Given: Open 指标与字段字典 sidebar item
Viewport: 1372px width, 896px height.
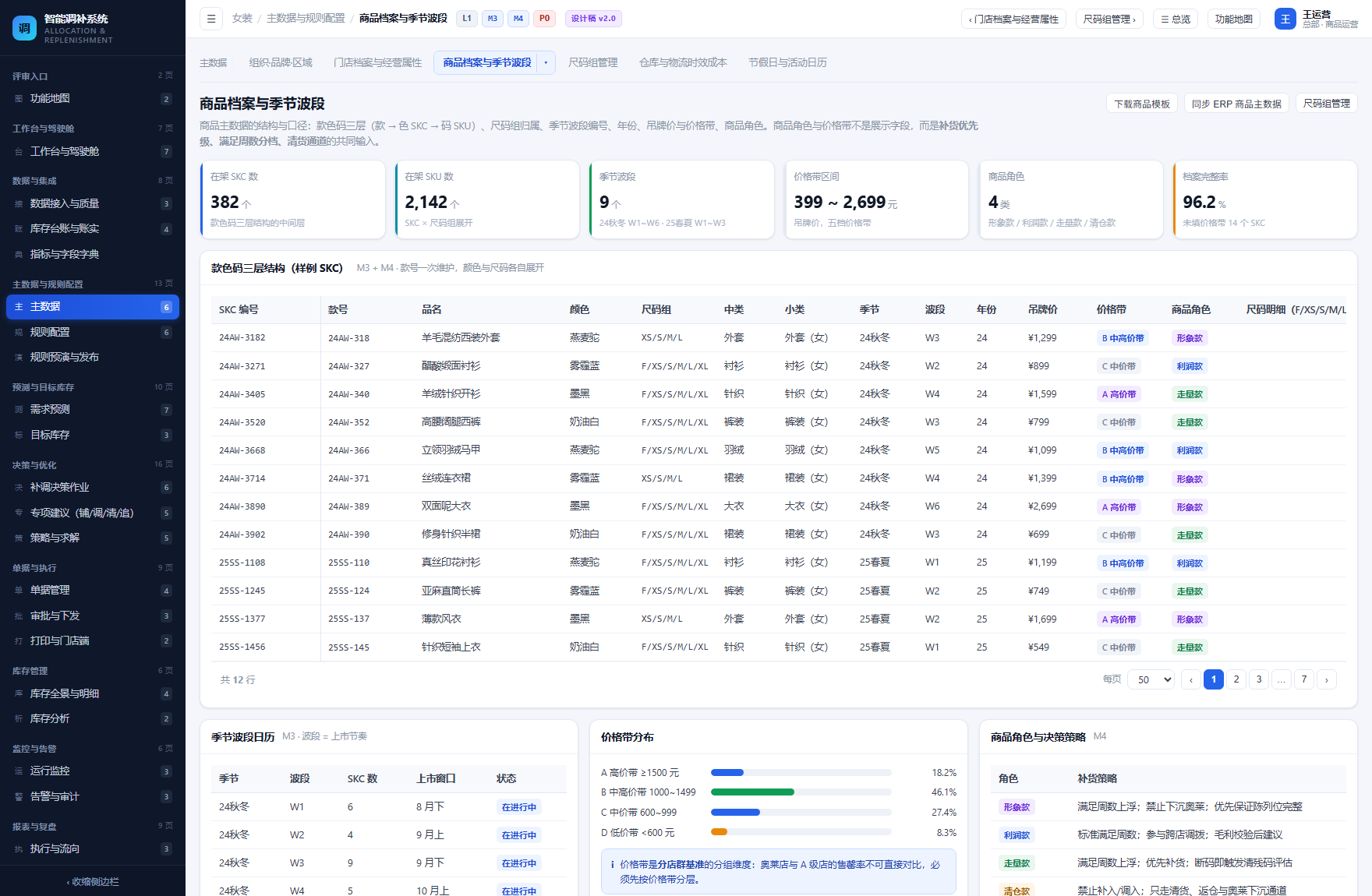Looking at the screenshot, I should [93, 254].
